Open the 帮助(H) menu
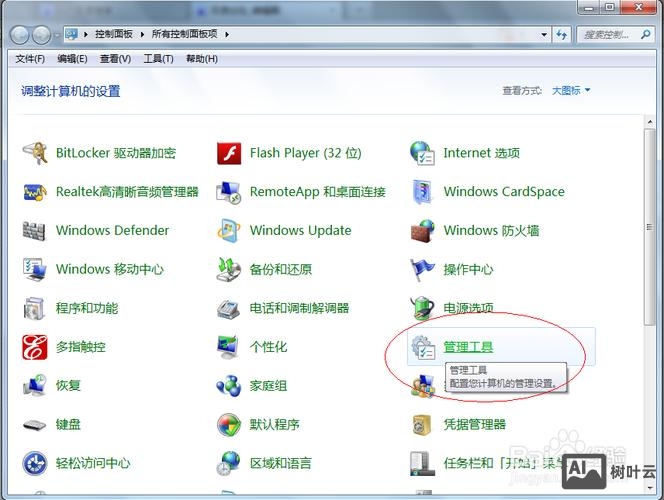Screen dimensions: 664x500 [x=202, y=59]
